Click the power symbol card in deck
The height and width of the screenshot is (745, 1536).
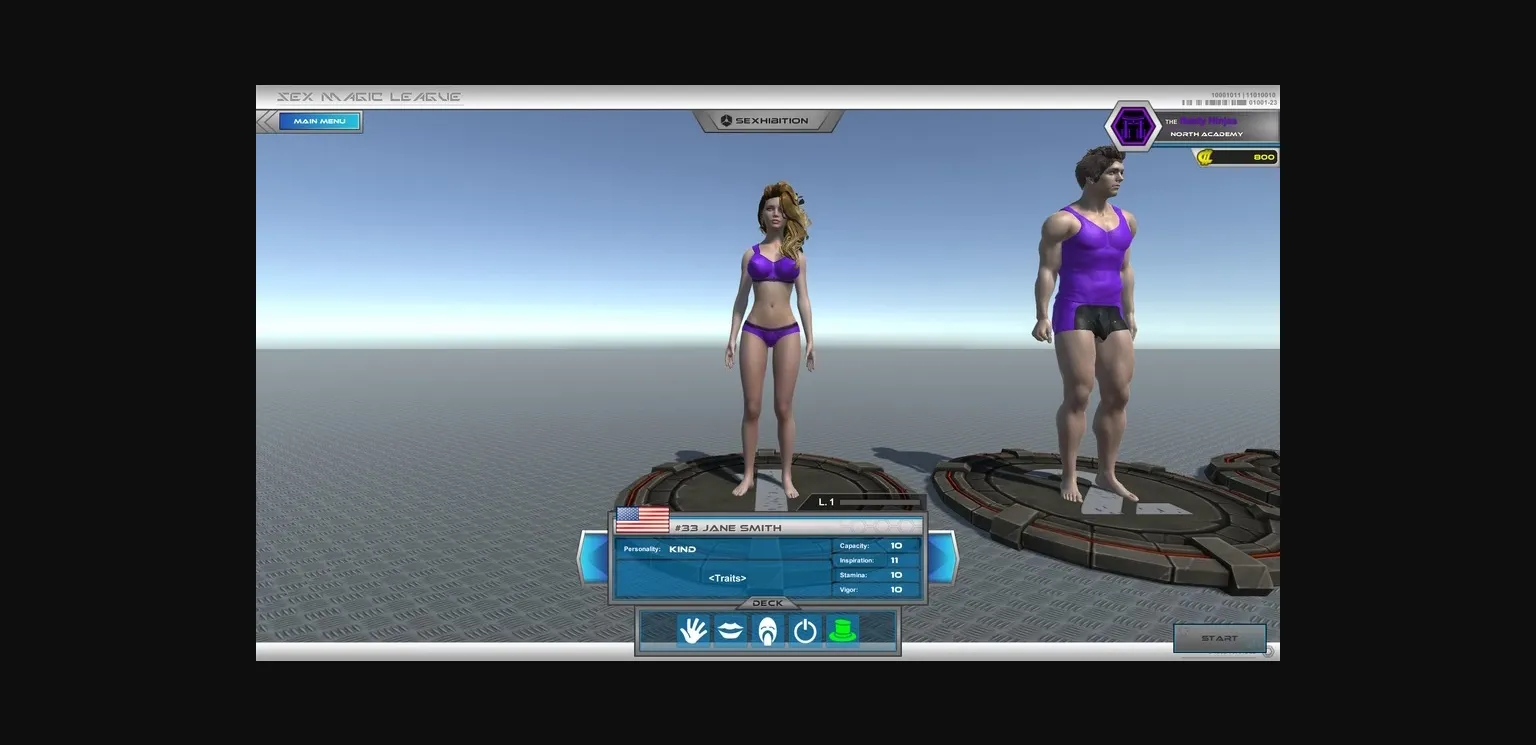[805, 631]
